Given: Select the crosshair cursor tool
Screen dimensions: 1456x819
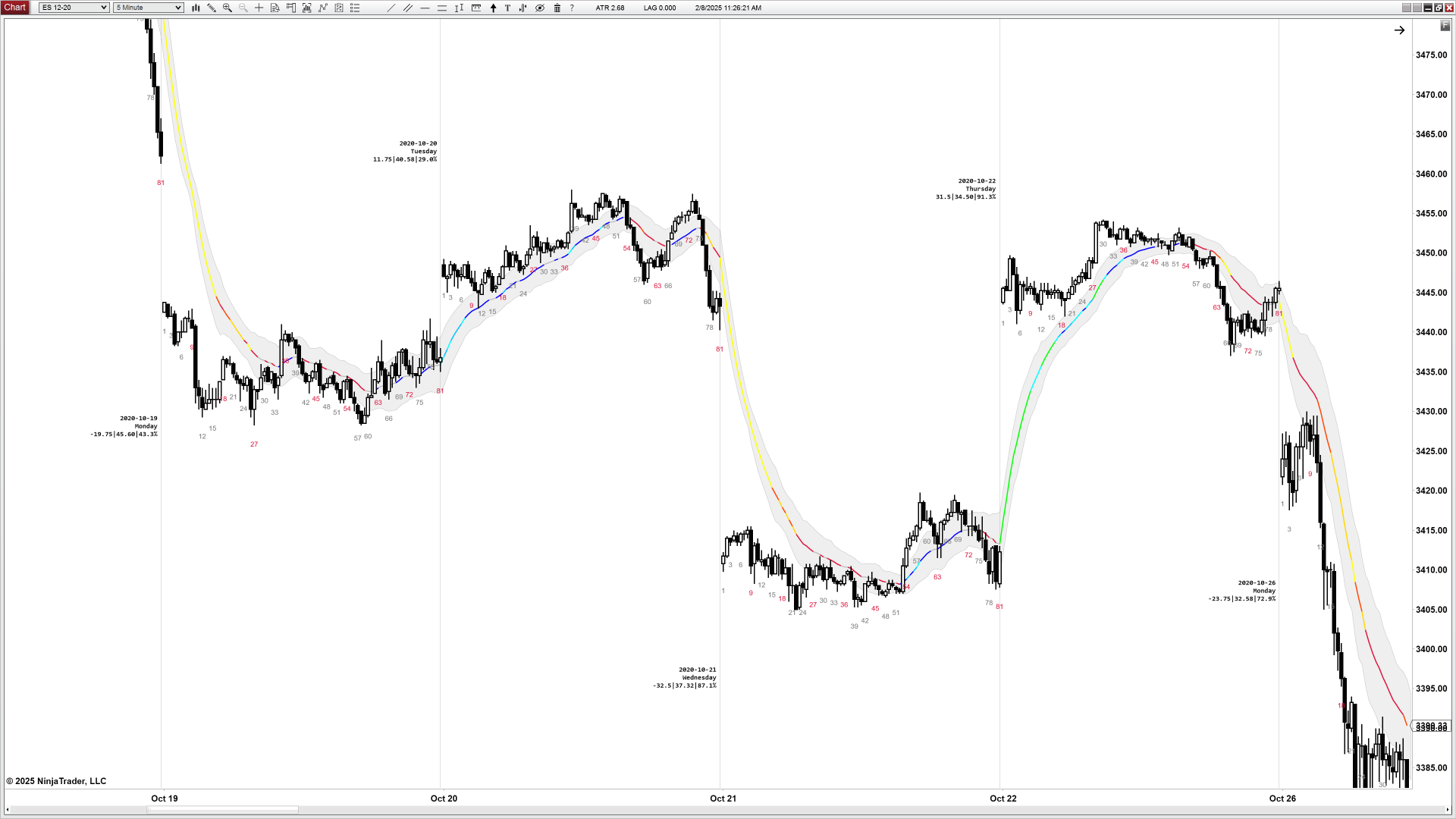Looking at the screenshot, I should click(259, 8).
